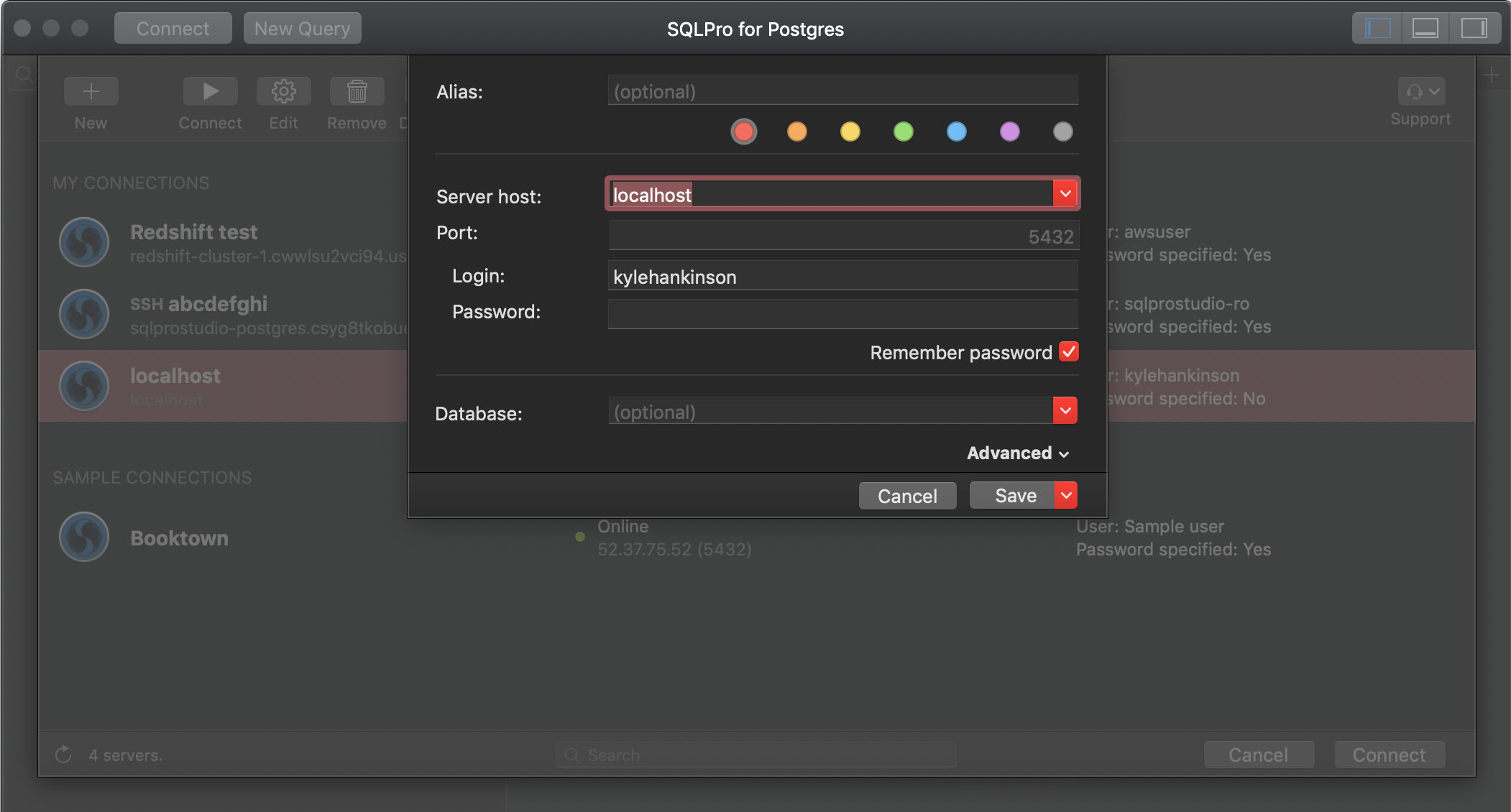Viewport: 1511px width, 812px height.
Task: Click the search magnifier icon at top left
Action: [24, 74]
